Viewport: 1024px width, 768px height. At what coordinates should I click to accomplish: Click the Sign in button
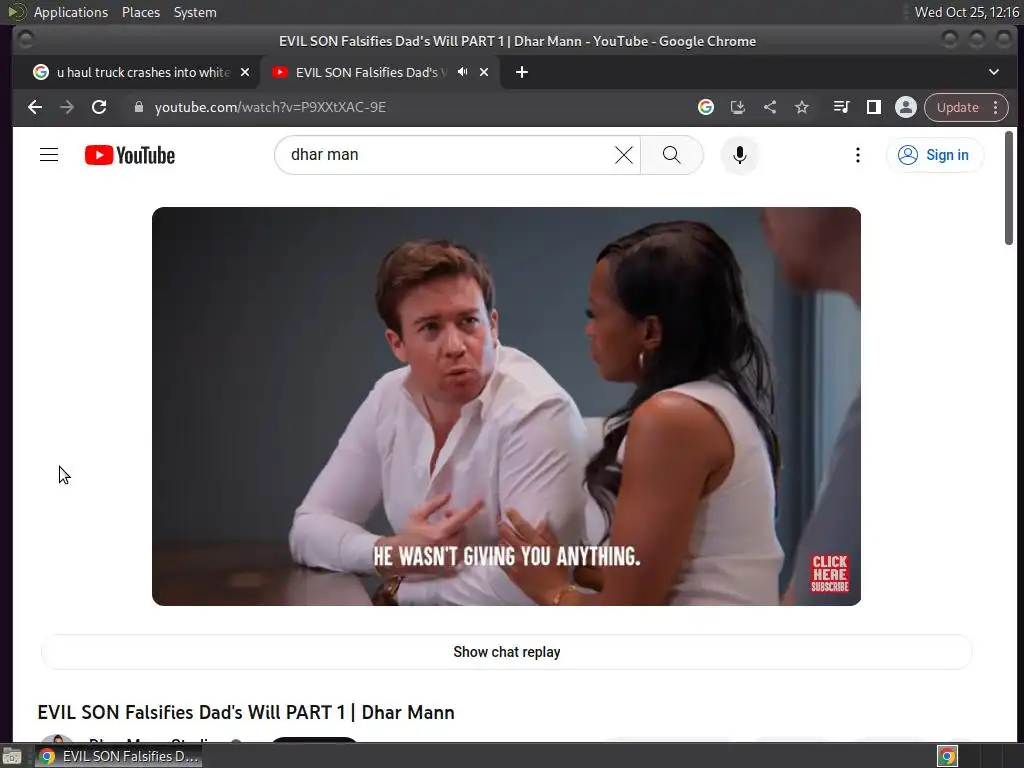coord(935,155)
